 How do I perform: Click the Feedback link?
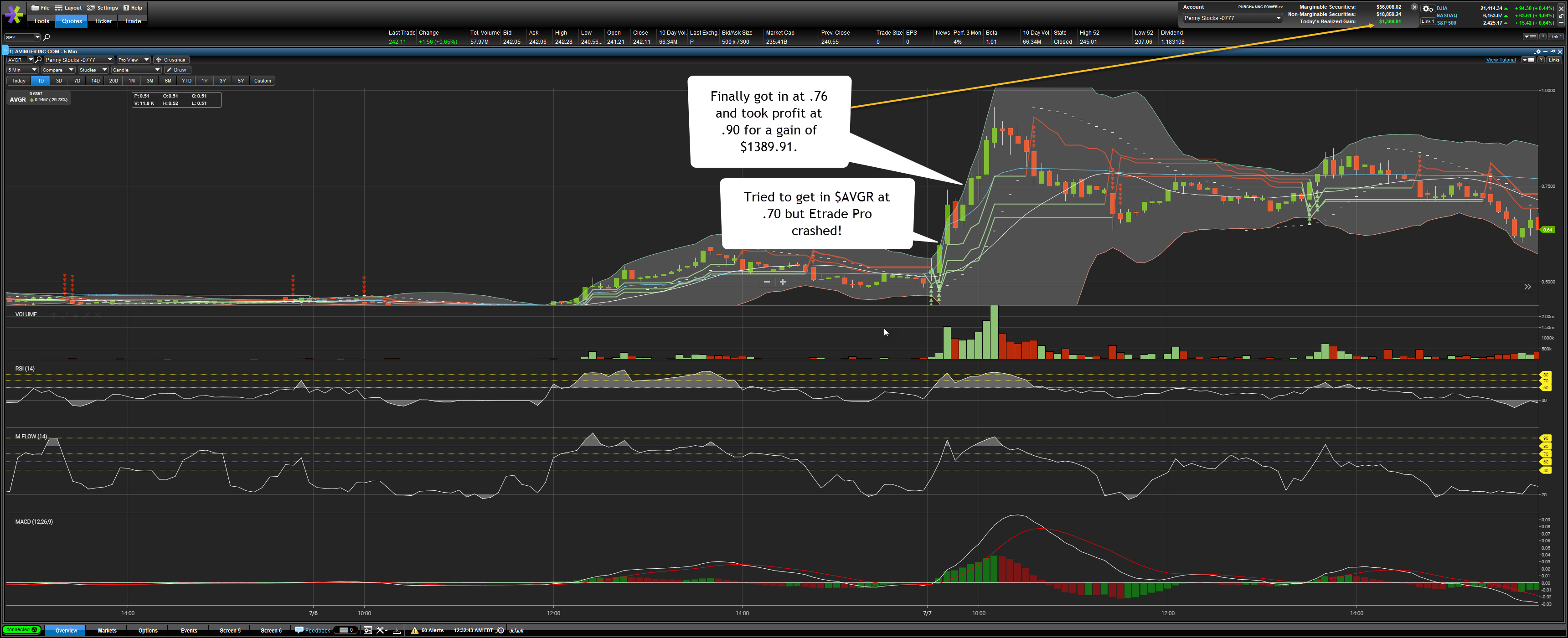click(x=317, y=630)
